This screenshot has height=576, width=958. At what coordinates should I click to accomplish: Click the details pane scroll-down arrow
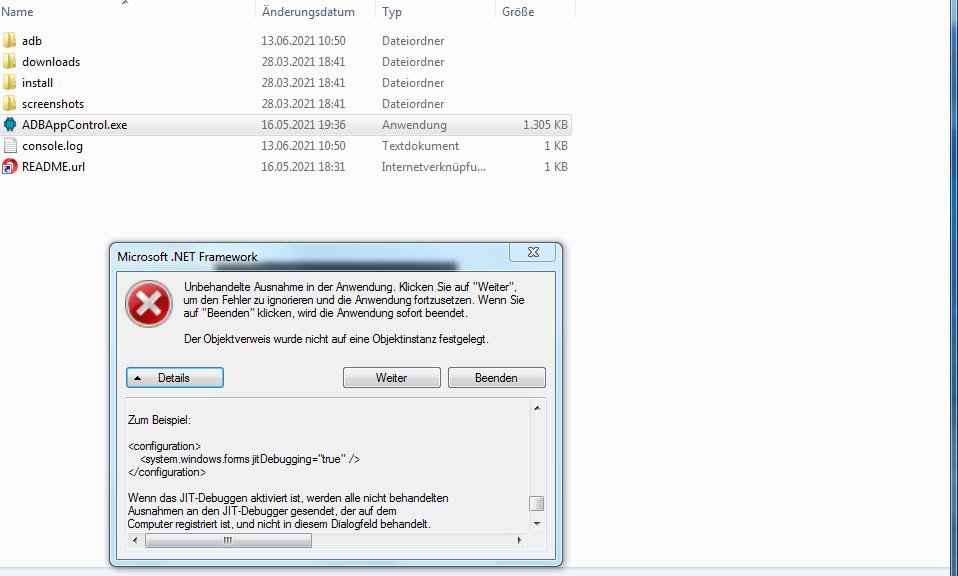click(x=536, y=523)
